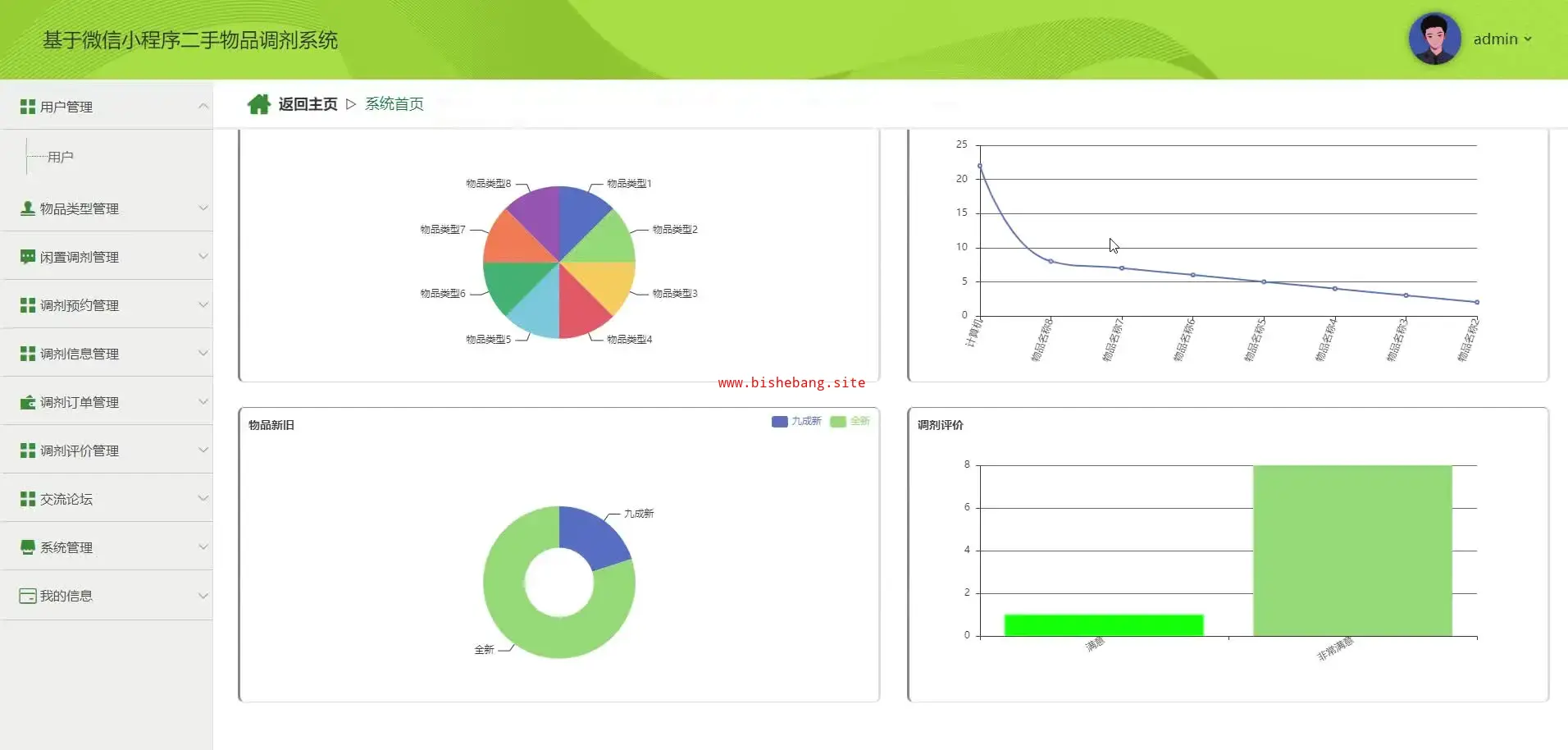Click the 物品名称6 data point on line chart
This screenshot has height=750, width=1568.
pos(1193,275)
